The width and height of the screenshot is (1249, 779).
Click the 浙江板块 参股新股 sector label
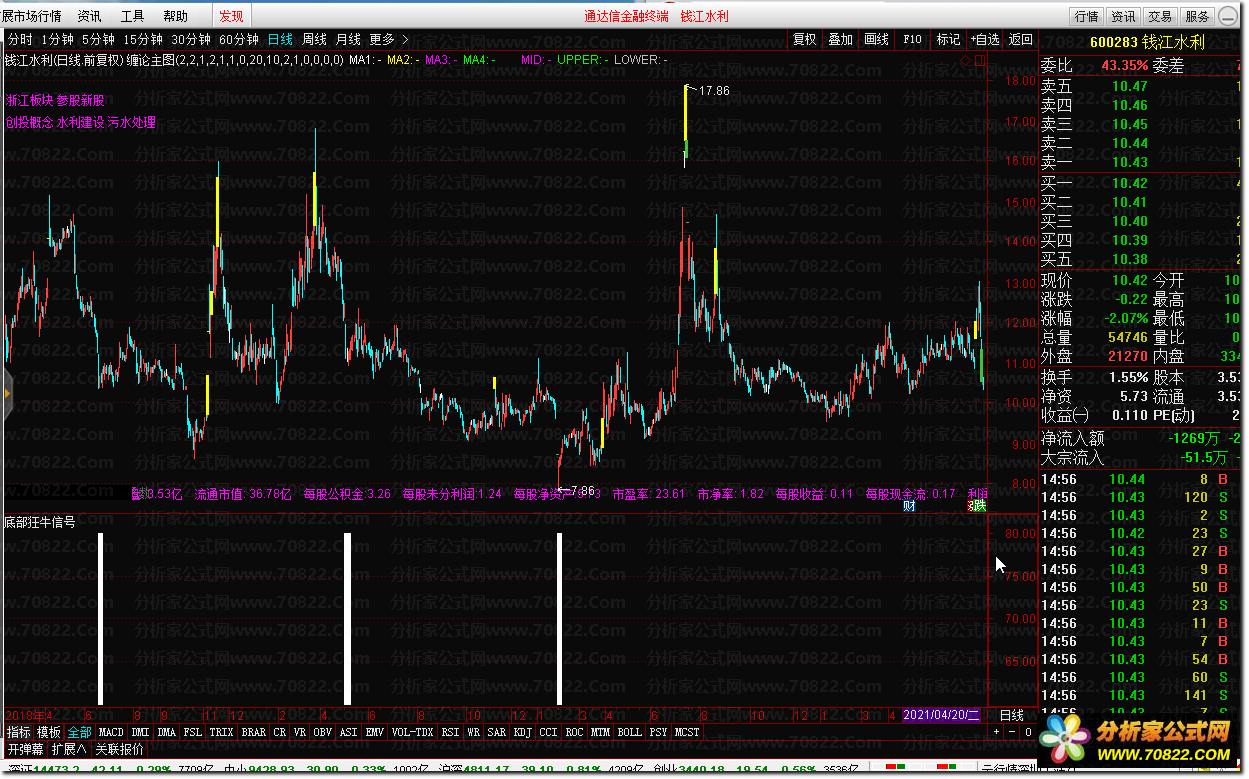[x=54, y=100]
